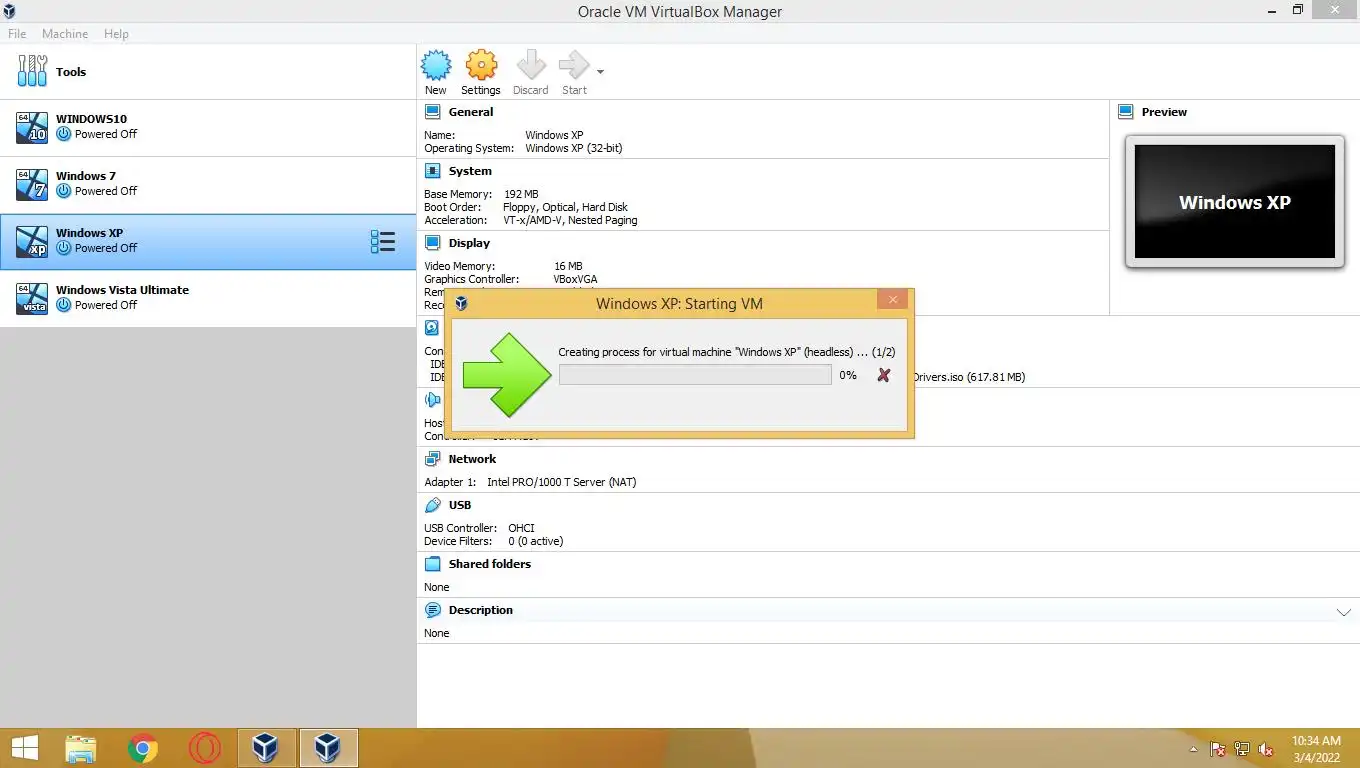Open the Start button dropdown arrow

[600, 72]
